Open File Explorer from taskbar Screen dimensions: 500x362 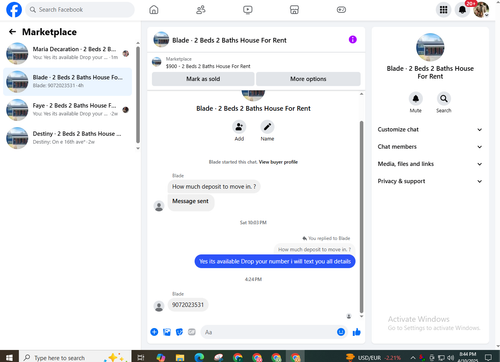pyautogui.click(x=180, y=358)
